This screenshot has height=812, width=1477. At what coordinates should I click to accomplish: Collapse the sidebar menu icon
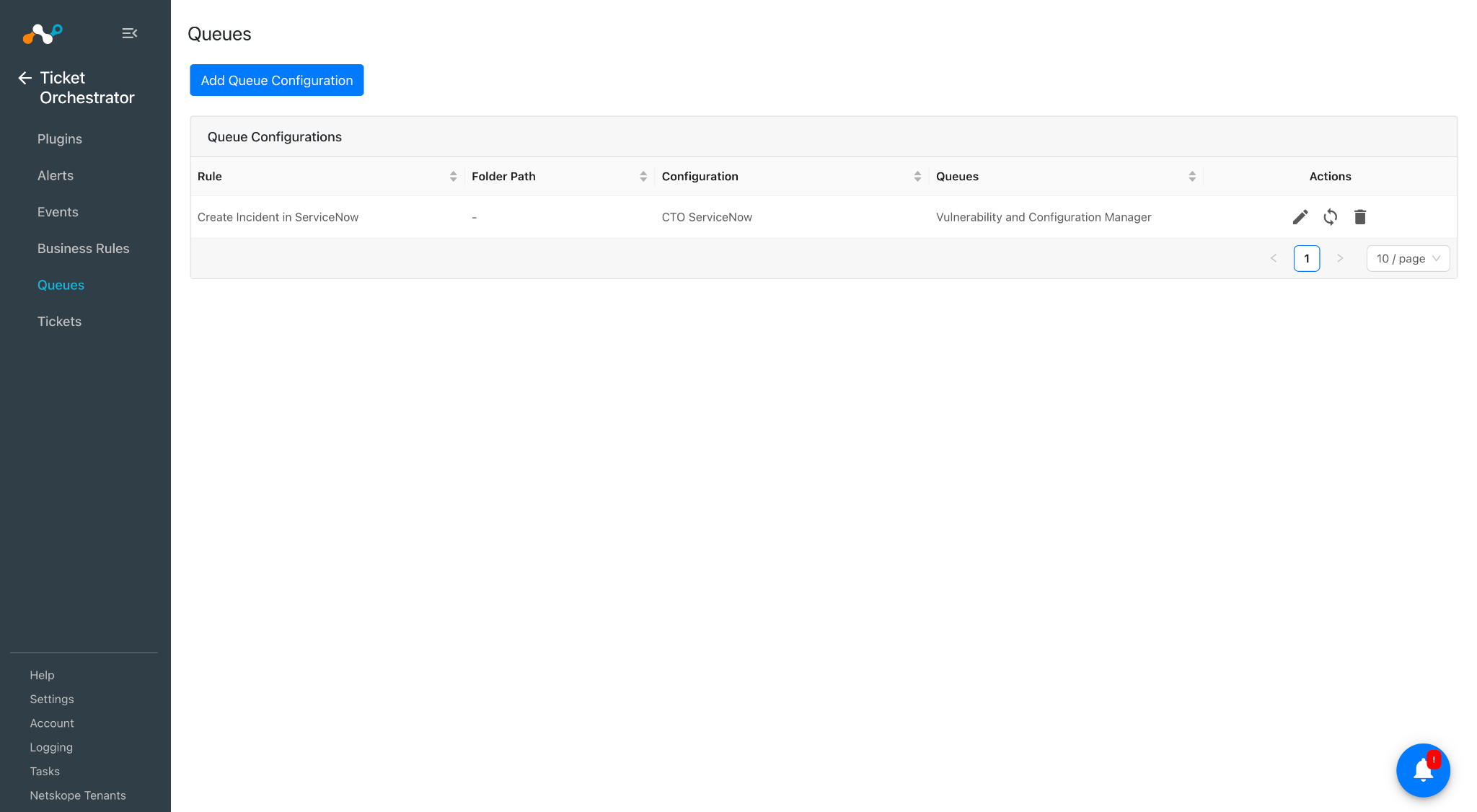point(130,33)
